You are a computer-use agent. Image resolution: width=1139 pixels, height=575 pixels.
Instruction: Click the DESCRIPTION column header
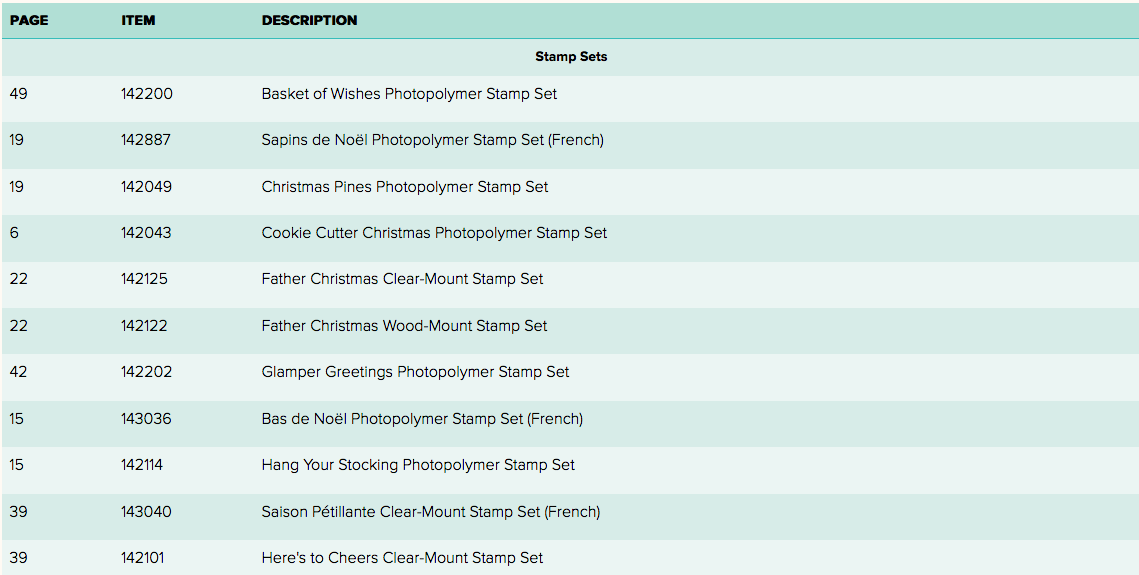(309, 20)
